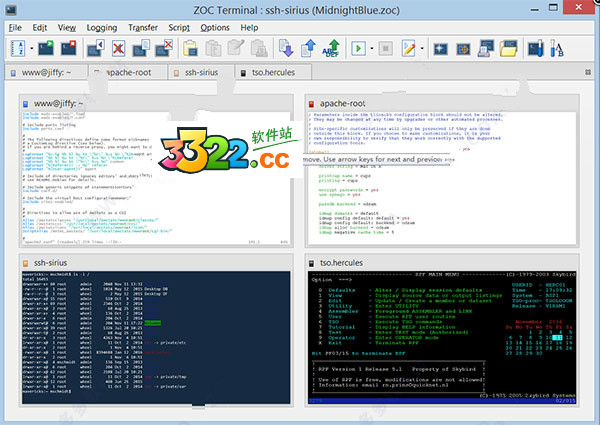
Task: Click the 'ssh-sirius' pane title text
Action: coord(50,263)
